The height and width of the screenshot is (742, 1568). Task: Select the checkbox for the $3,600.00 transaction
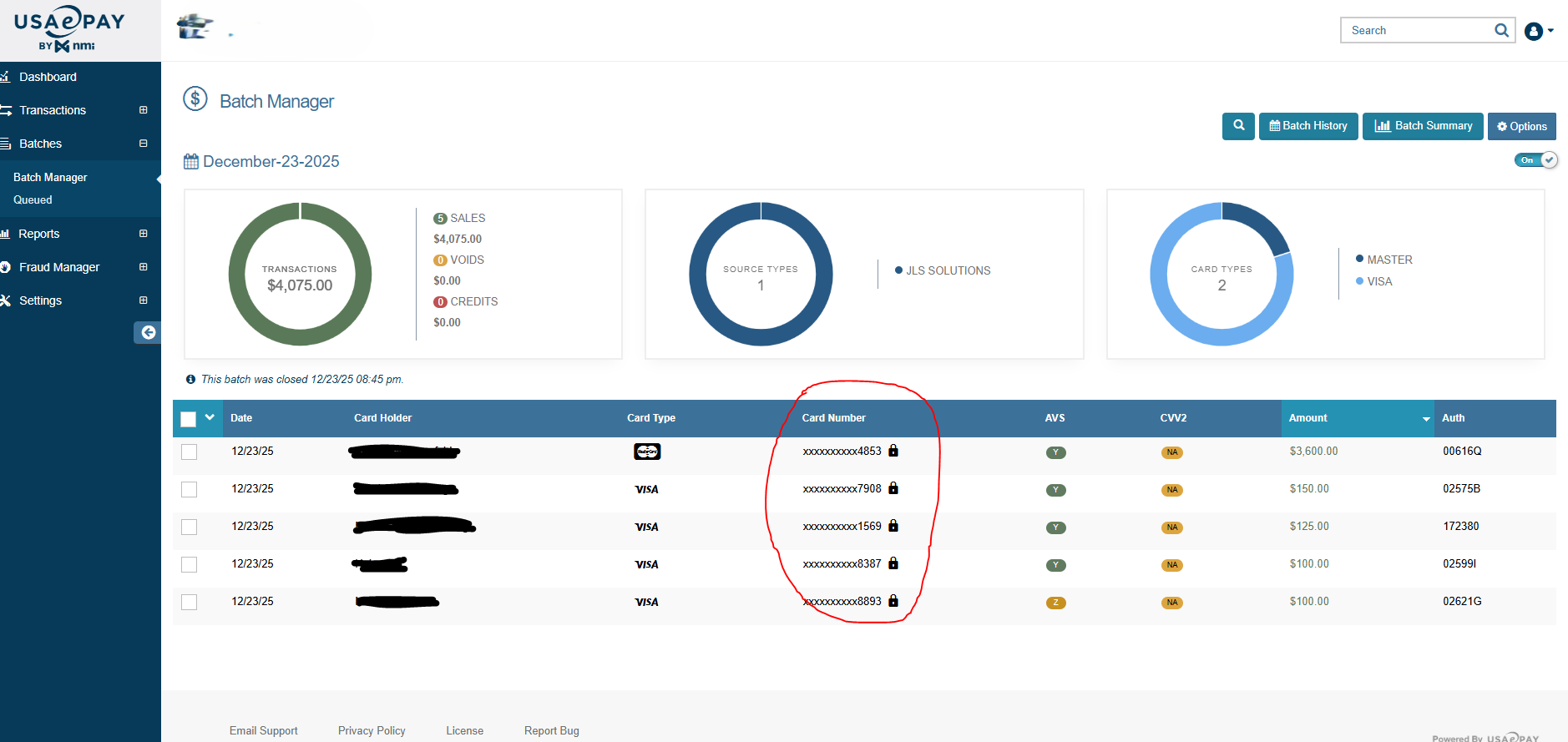pyautogui.click(x=190, y=452)
